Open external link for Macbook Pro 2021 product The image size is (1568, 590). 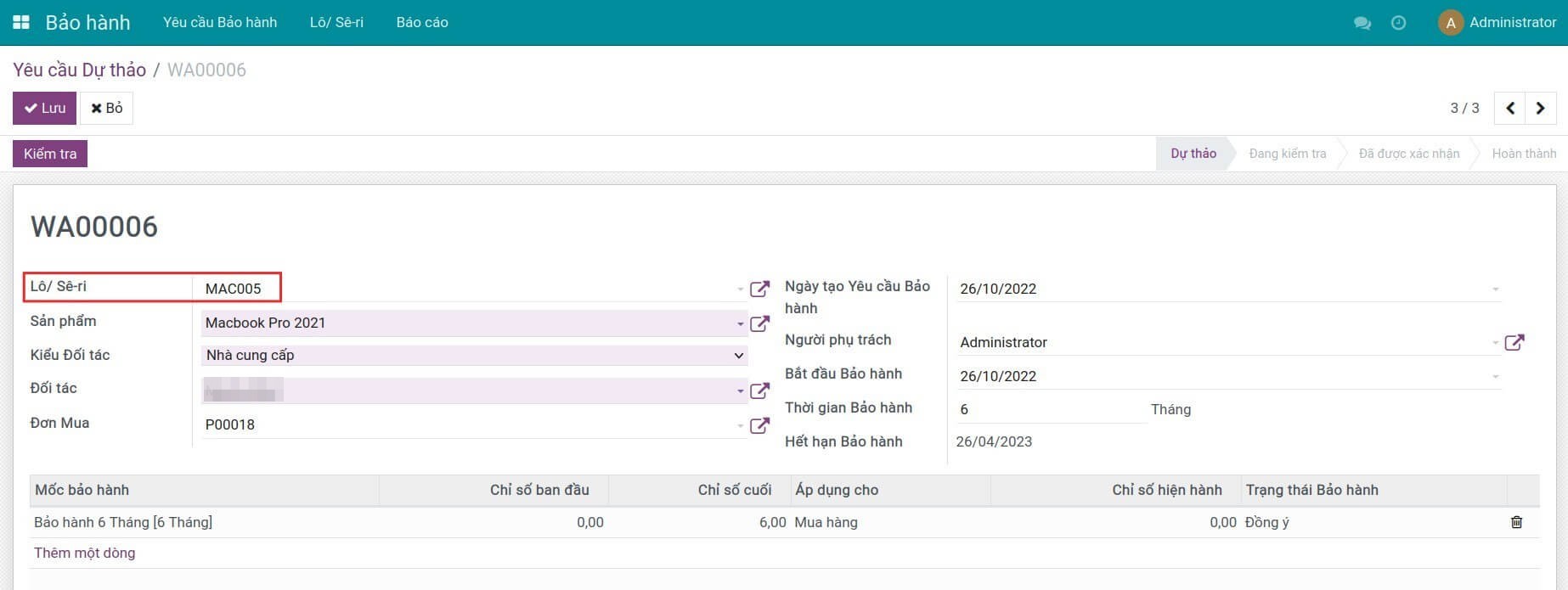pyautogui.click(x=759, y=323)
